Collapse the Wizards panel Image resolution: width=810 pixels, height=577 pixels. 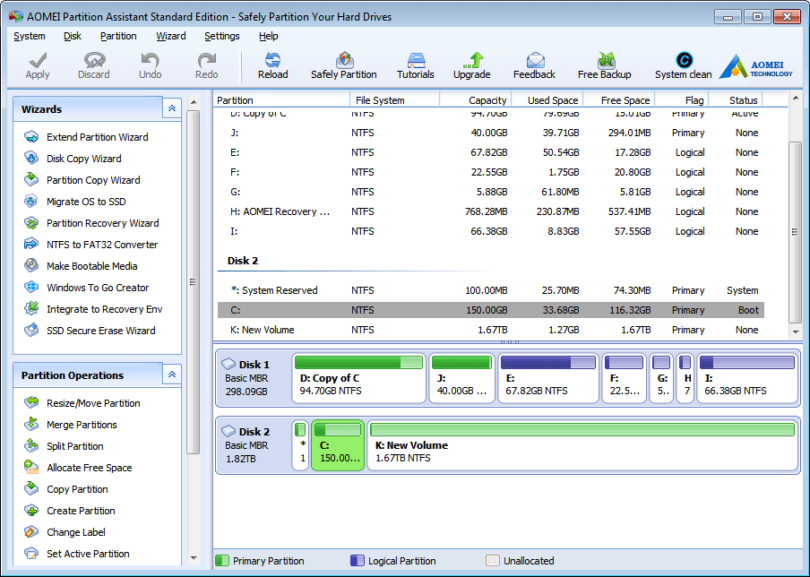click(x=171, y=108)
